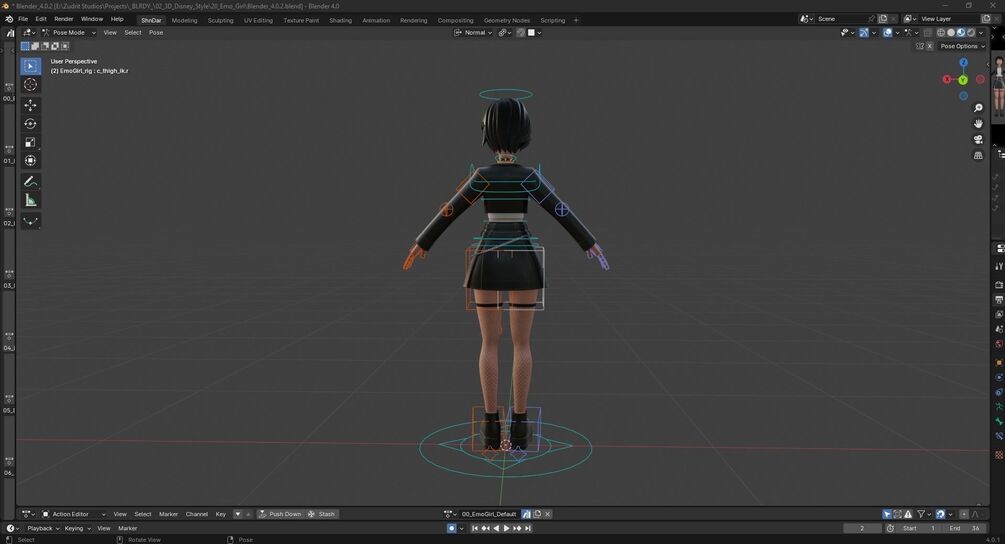The width and height of the screenshot is (1005, 544).
Task: Jump to the end frame
Action: (527, 529)
